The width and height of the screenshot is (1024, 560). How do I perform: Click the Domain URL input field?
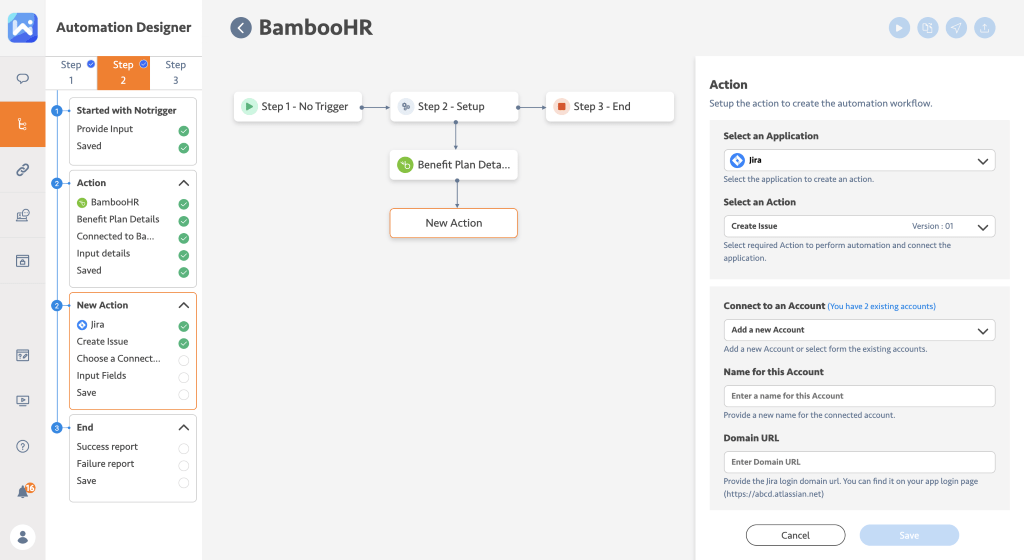859,462
